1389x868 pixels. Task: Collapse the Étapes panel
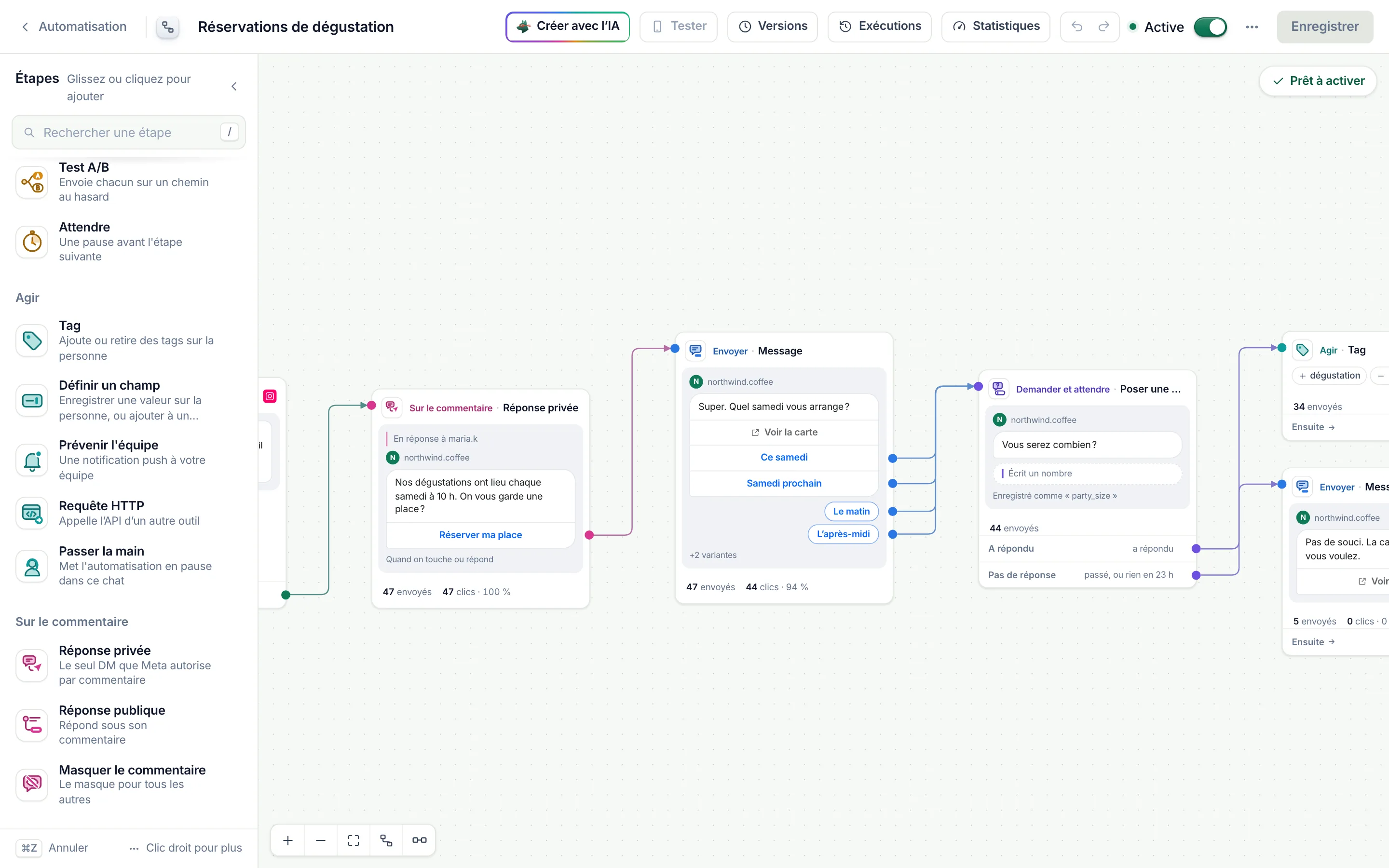click(234, 87)
